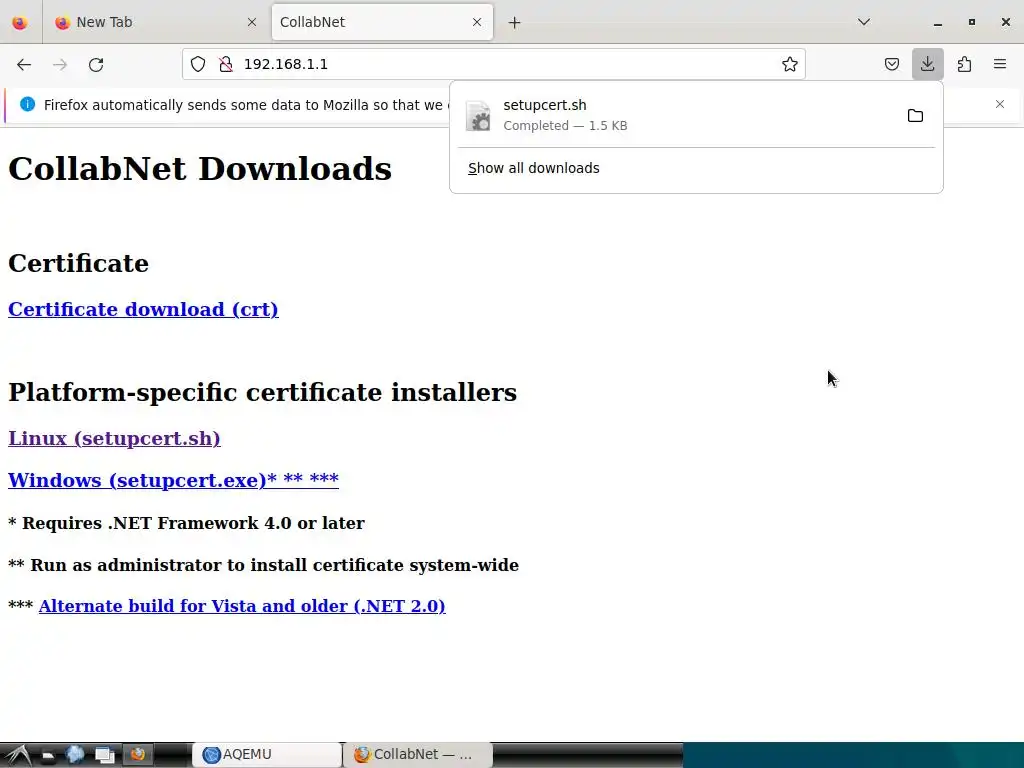
Task: Expand the list all tabs chevron
Action: [863, 22]
